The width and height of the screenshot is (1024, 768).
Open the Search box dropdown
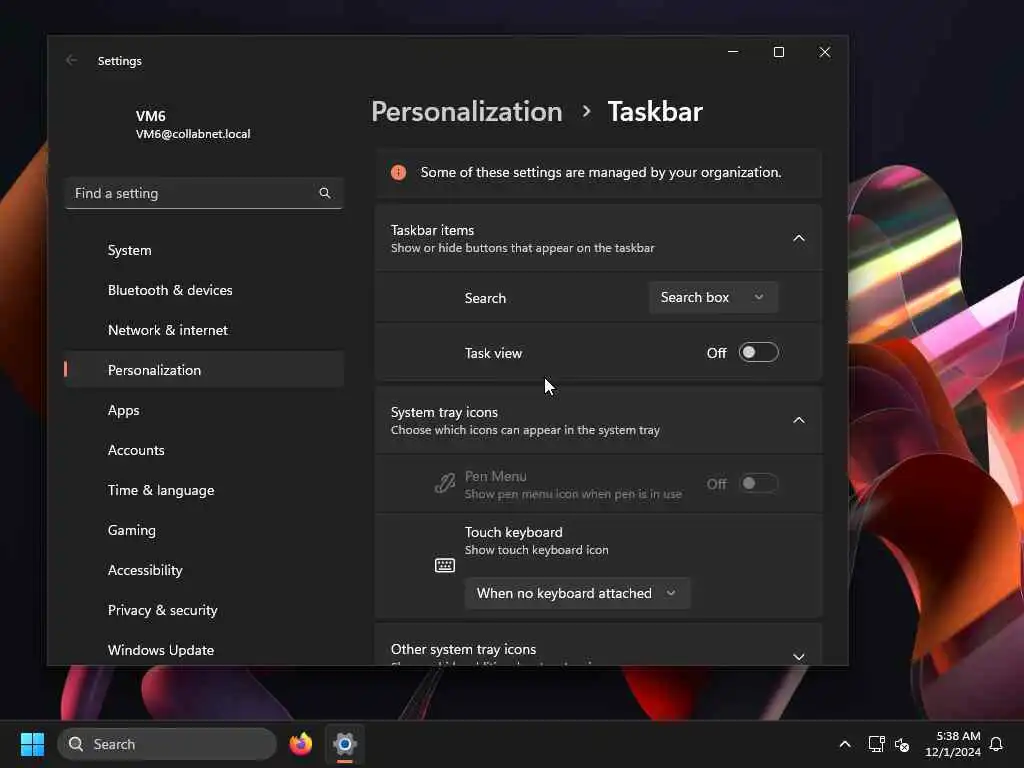click(713, 297)
